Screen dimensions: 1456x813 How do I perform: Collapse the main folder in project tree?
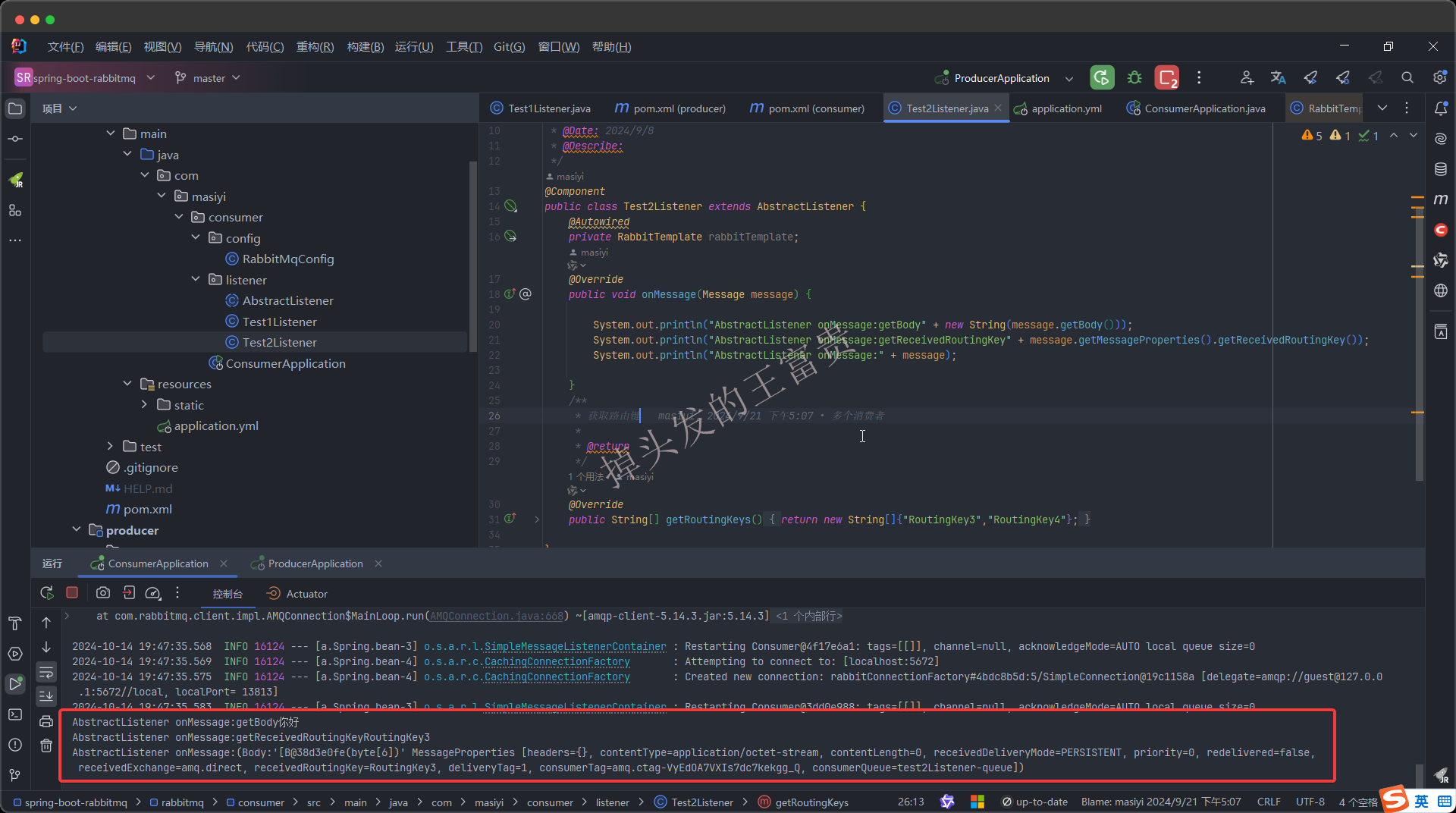pos(111,133)
